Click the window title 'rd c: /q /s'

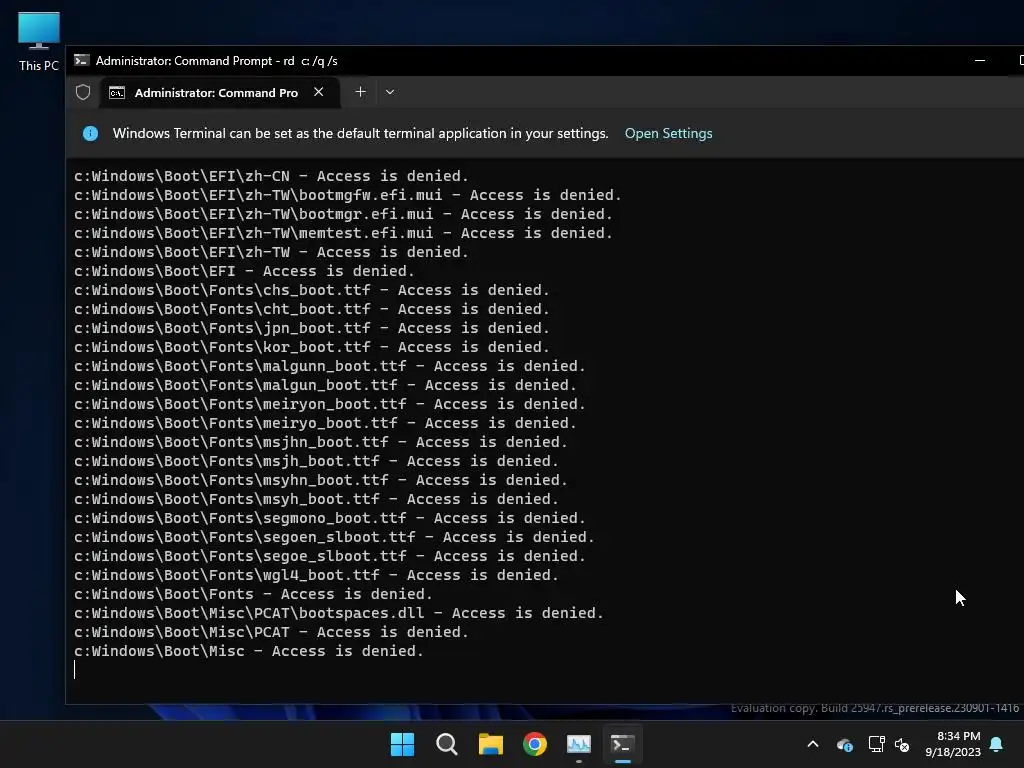pos(310,61)
